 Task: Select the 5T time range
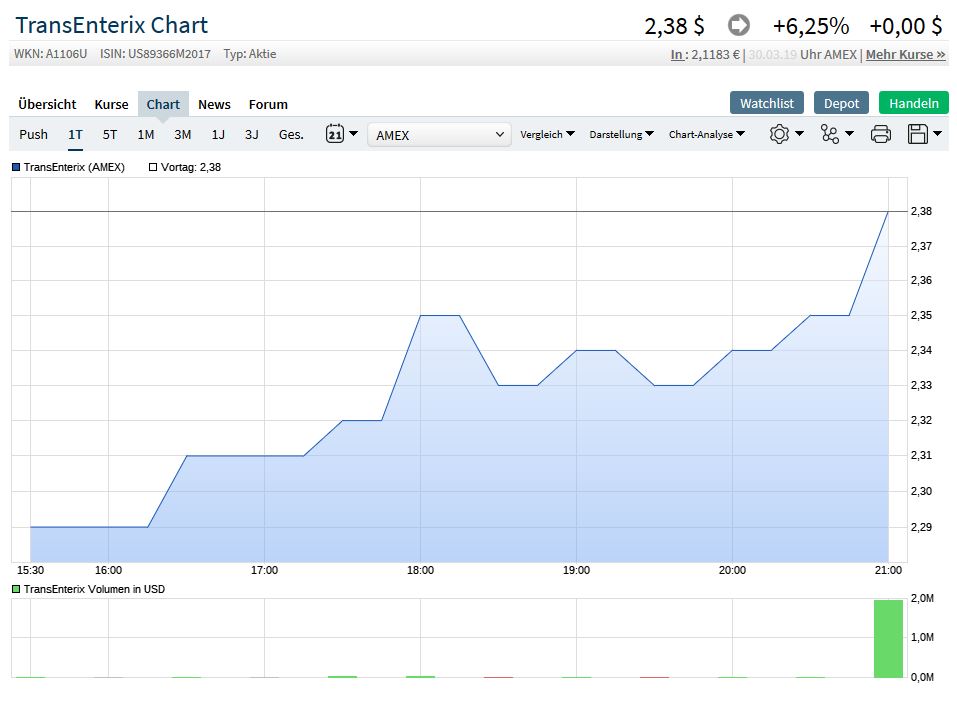click(x=110, y=134)
